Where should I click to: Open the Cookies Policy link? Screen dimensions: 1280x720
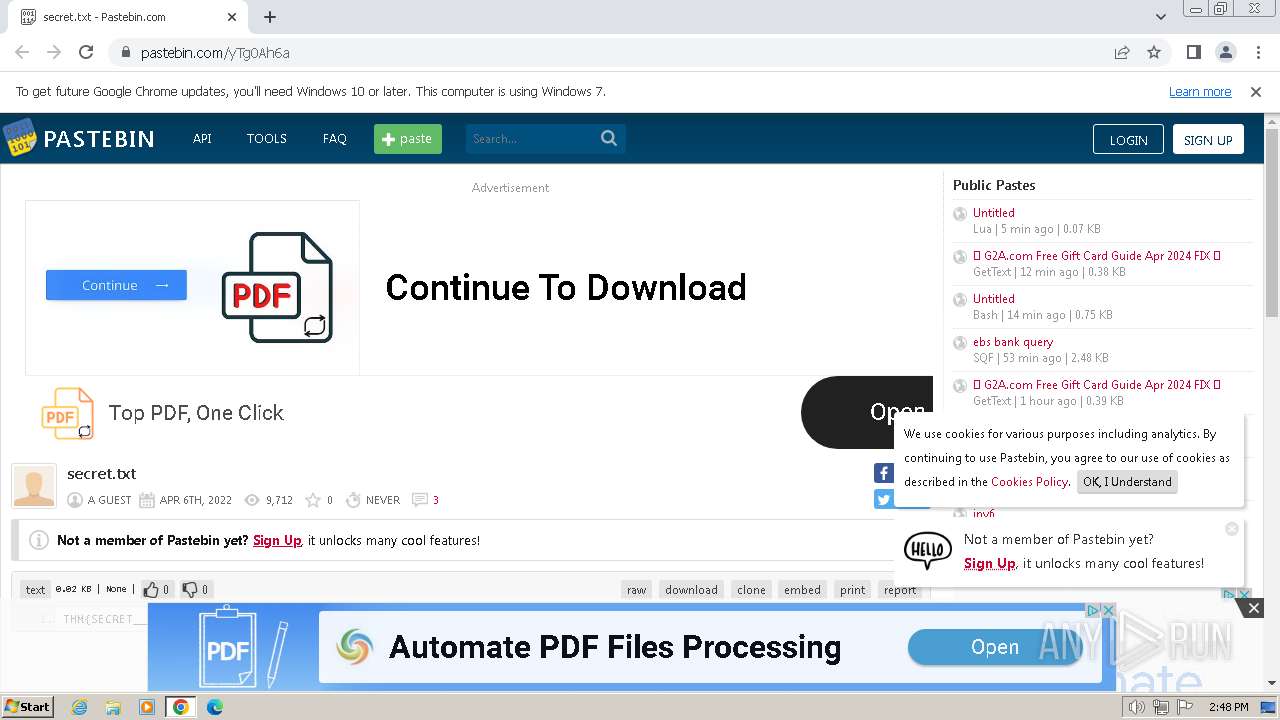click(x=1029, y=482)
